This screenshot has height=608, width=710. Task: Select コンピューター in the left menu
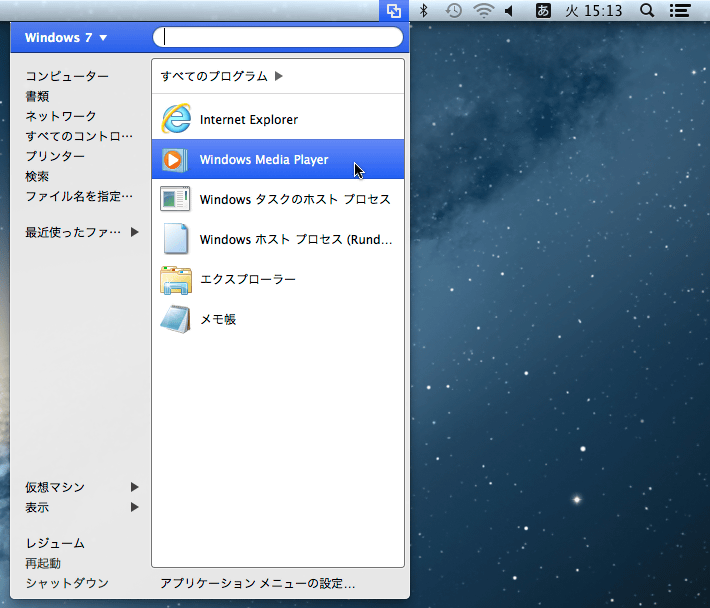67,76
